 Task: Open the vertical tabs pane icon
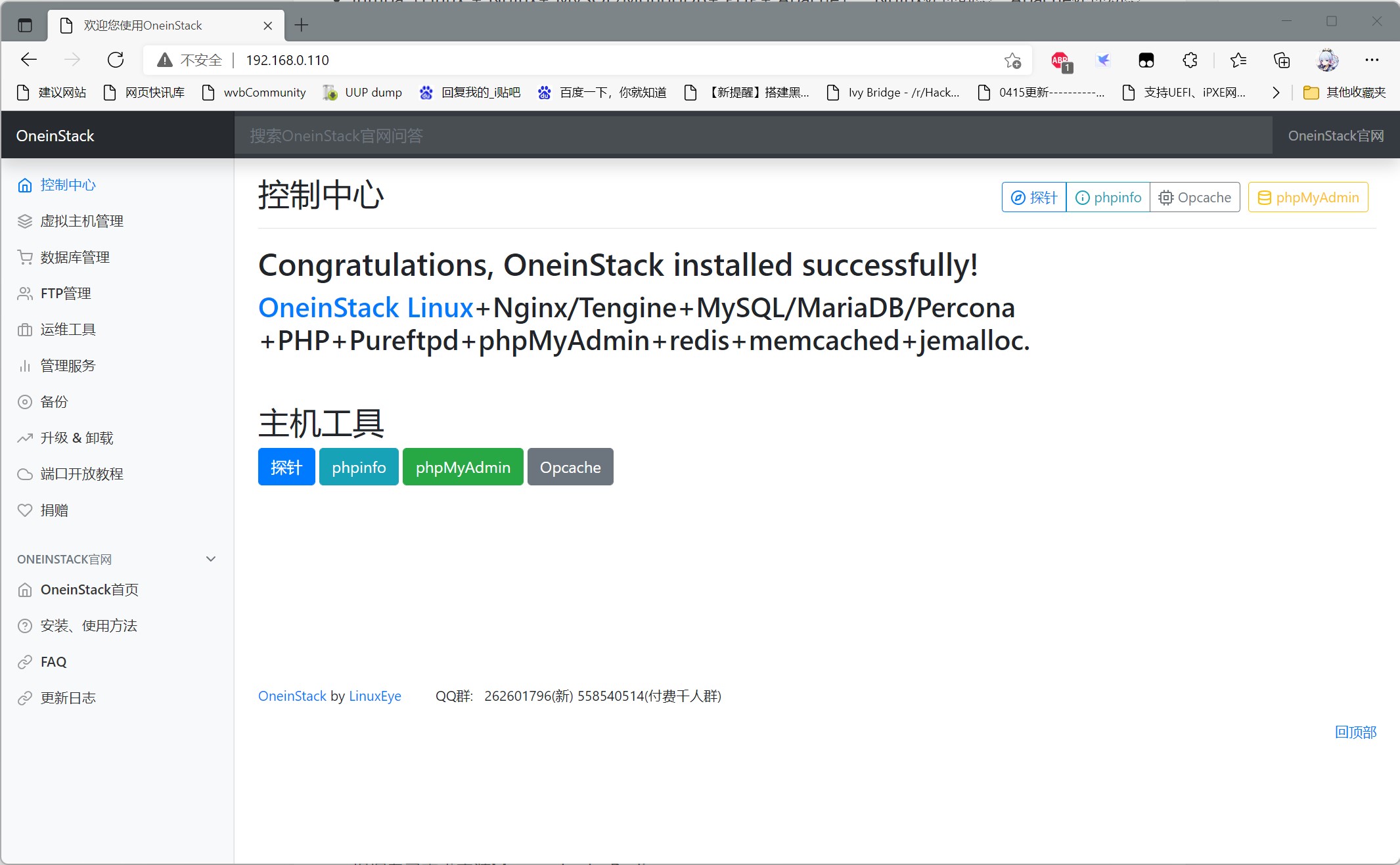25,26
